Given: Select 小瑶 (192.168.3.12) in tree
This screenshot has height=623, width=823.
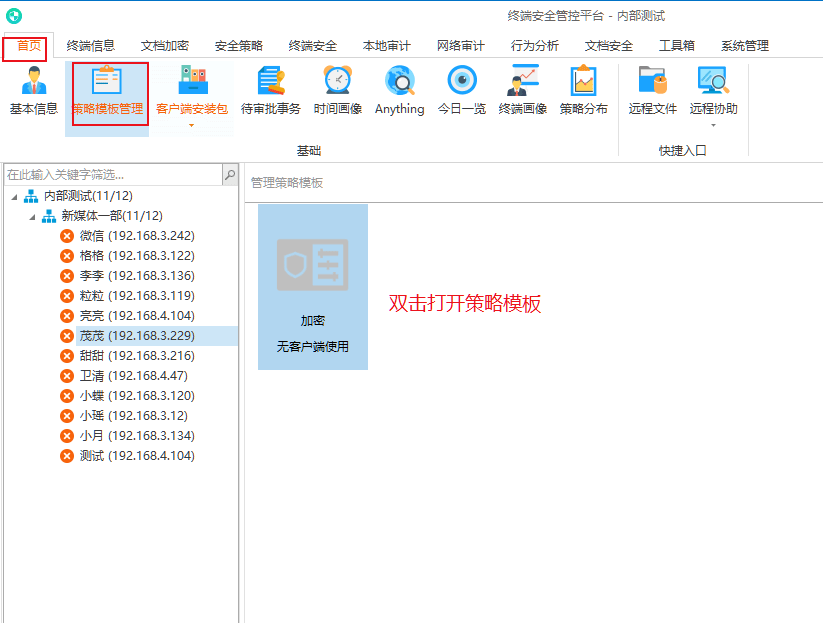Looking at the screenshot, I should pyautogui.click(x=133, y=416).
